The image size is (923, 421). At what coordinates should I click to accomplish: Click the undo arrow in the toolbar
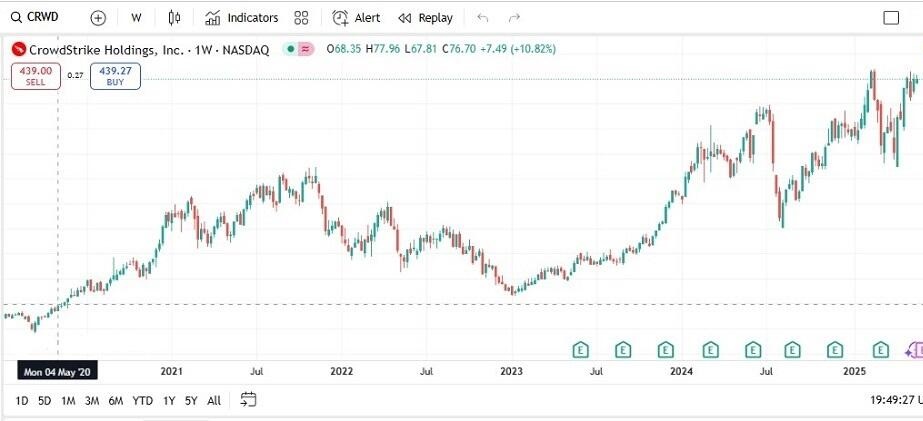tap(483, 18)
